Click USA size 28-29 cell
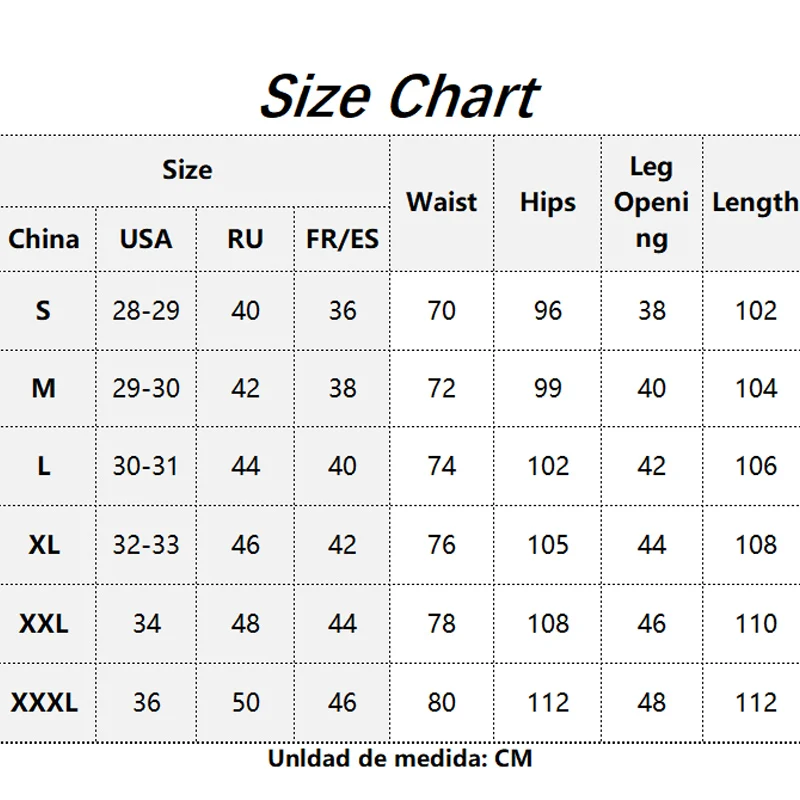This screenshot has height=800, width=800. click(x=146, y=310)
